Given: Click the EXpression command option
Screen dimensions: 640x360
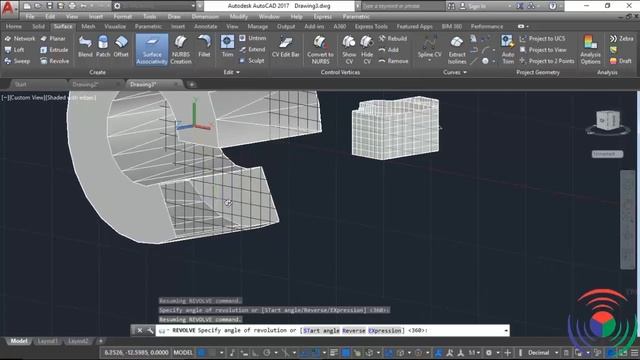Looking at the screenshot, I should (x=384, y=330).
